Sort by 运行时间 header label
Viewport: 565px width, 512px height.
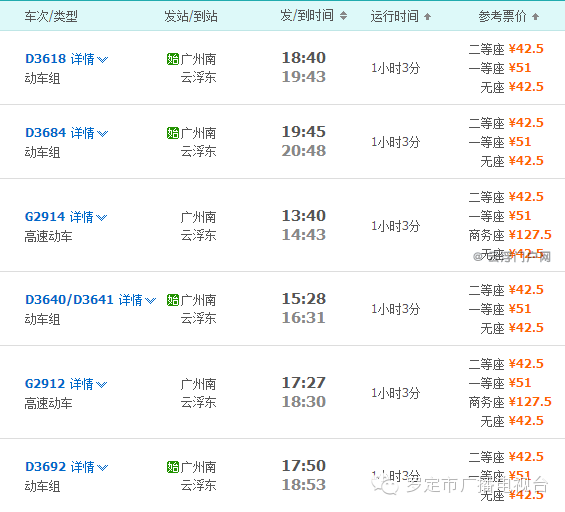coord(395,16)
